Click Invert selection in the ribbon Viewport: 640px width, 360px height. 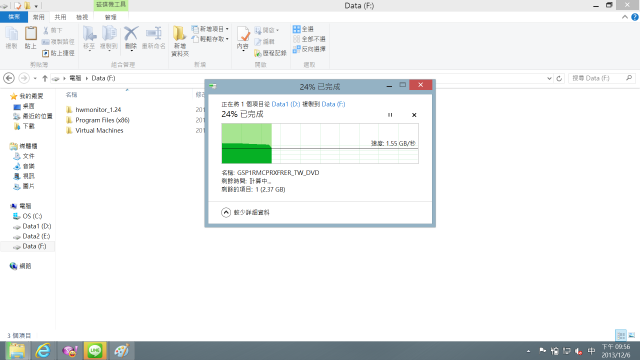309,49
